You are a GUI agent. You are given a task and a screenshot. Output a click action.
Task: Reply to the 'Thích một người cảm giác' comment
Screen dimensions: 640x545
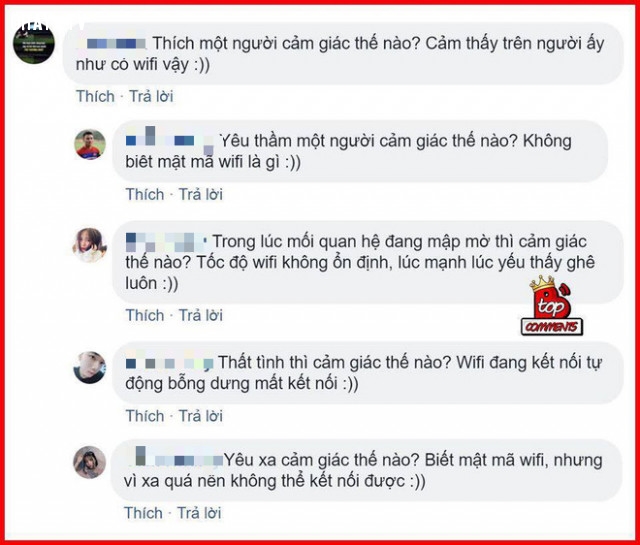(151, 96)
